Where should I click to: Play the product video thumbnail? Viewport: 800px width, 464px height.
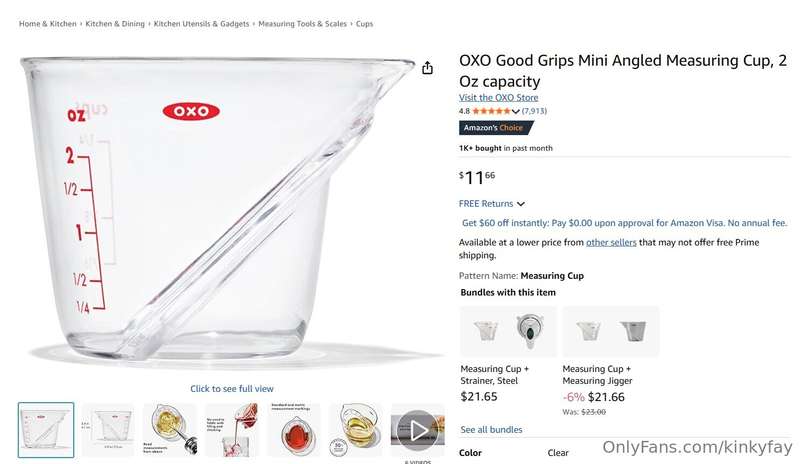[x=417, y=430]
